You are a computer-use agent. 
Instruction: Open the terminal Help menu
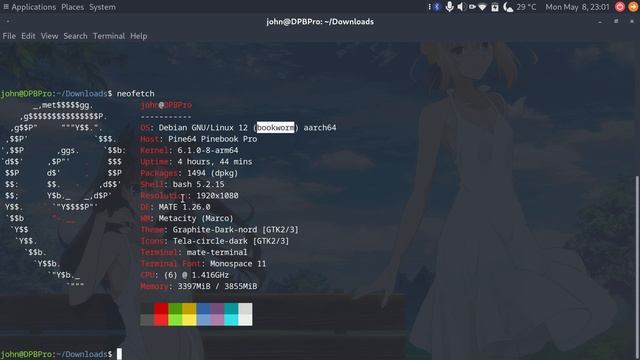tap(138, 36)
